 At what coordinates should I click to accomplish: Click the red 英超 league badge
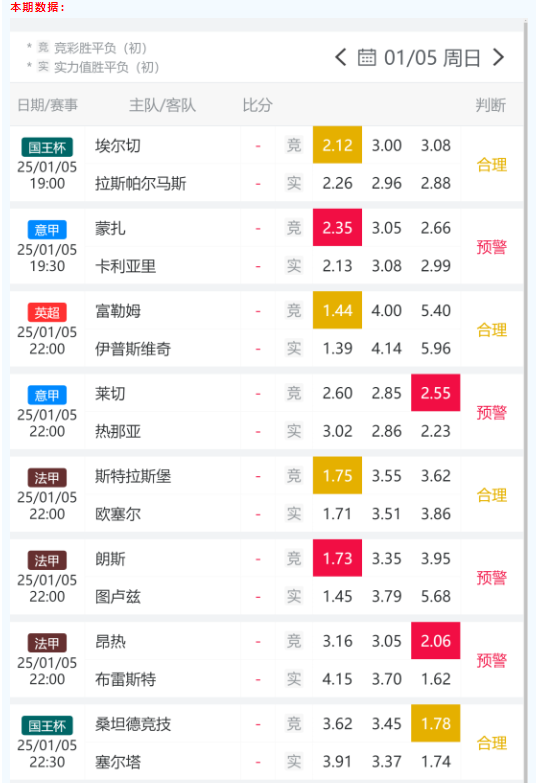point(47,313)
